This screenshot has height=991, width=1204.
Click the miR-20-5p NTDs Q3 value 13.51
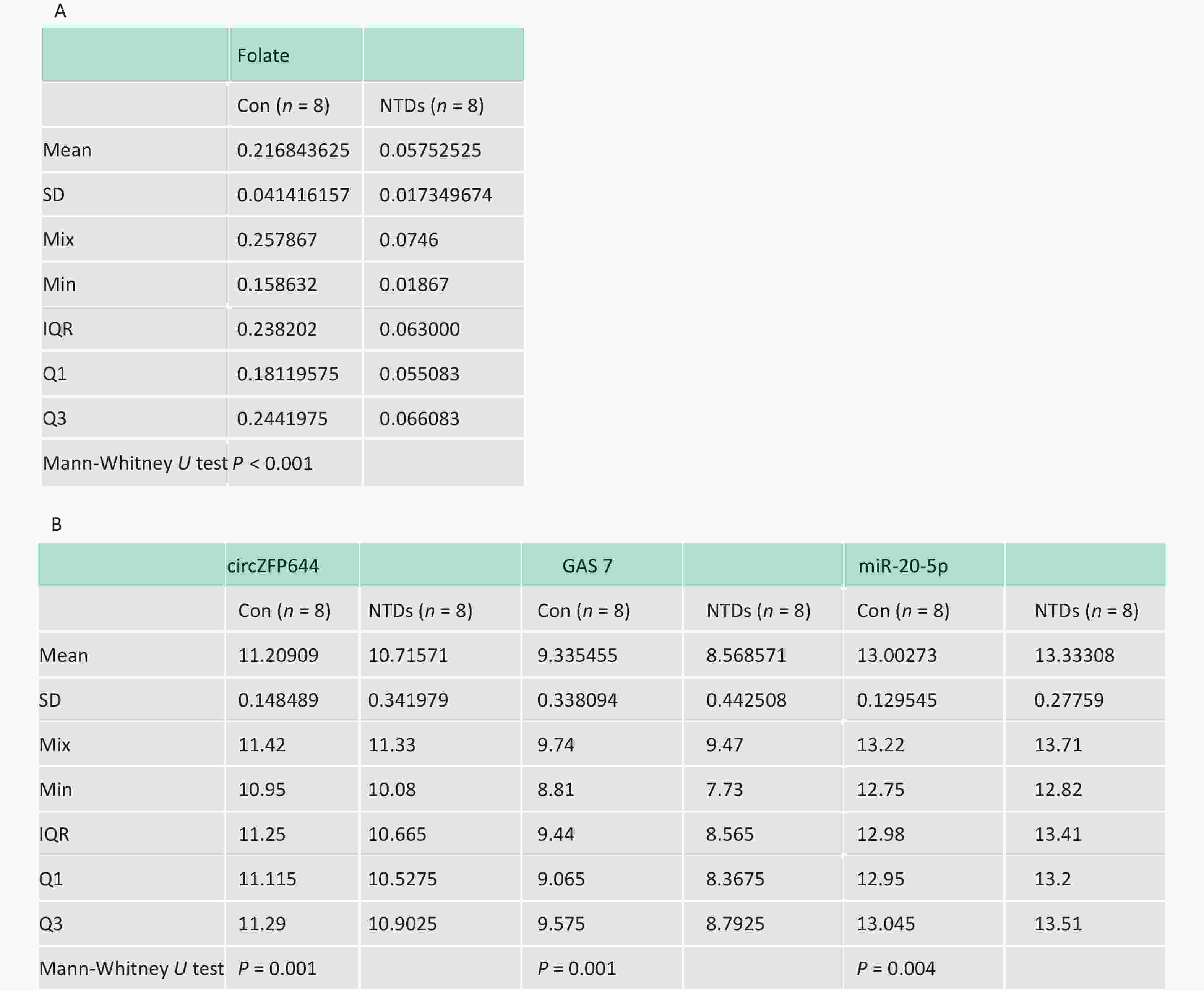1058,923
